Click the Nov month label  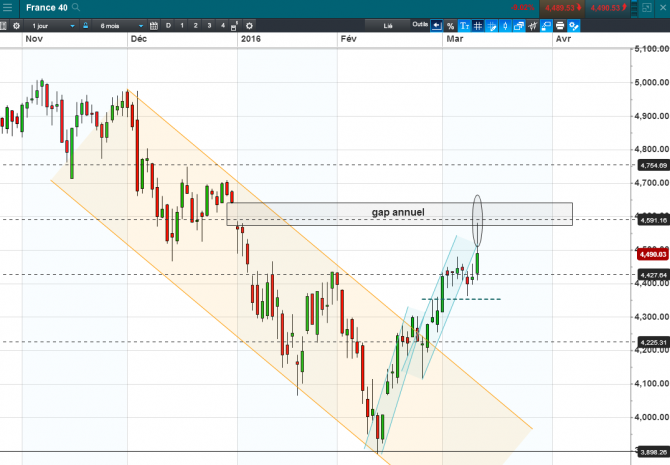click(x=34, y=39)
